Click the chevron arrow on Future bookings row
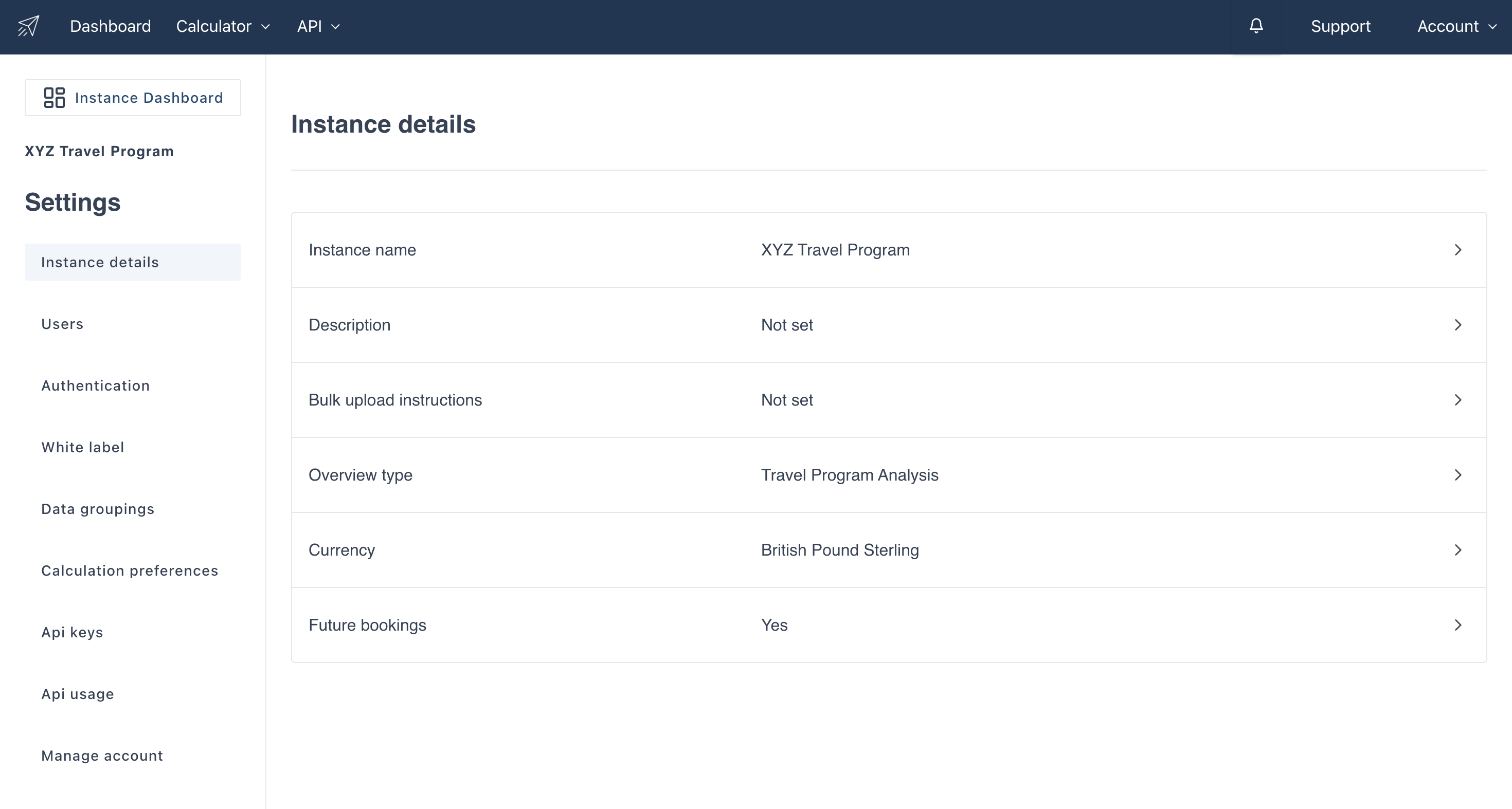This screenshot has width=1512, height=809. 1458,626
